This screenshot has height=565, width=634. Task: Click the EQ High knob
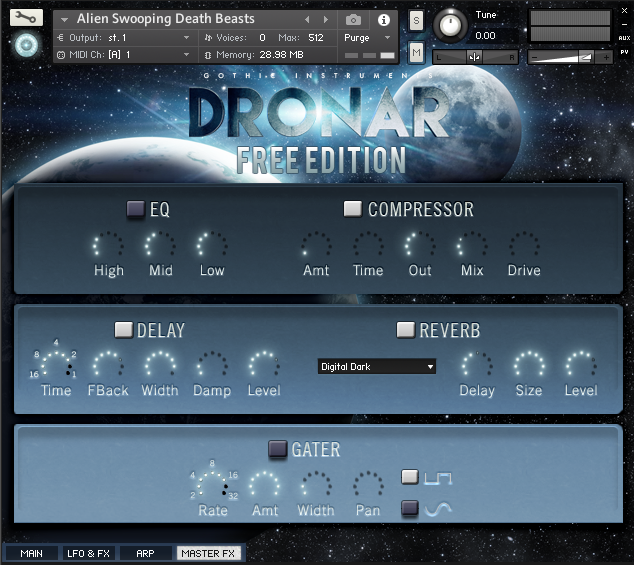pyautogui.click(x=108, y=245)
